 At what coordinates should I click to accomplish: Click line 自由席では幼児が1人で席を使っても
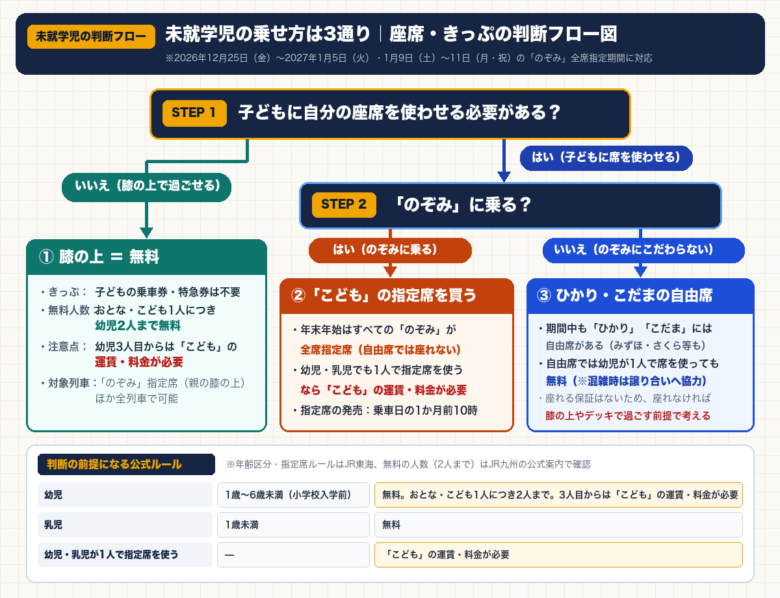[632, 364]
